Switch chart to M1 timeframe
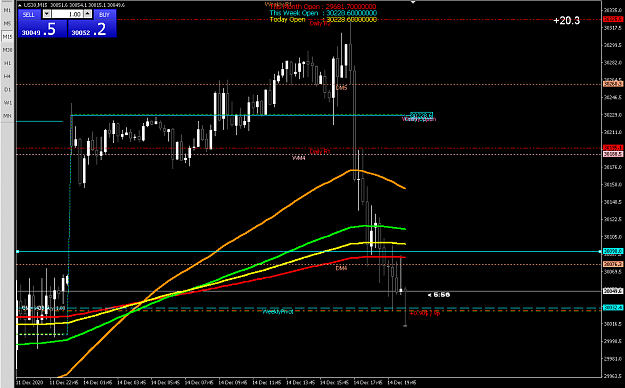The width and height of the screenshot is (625, 388). [x=7, y=10]
